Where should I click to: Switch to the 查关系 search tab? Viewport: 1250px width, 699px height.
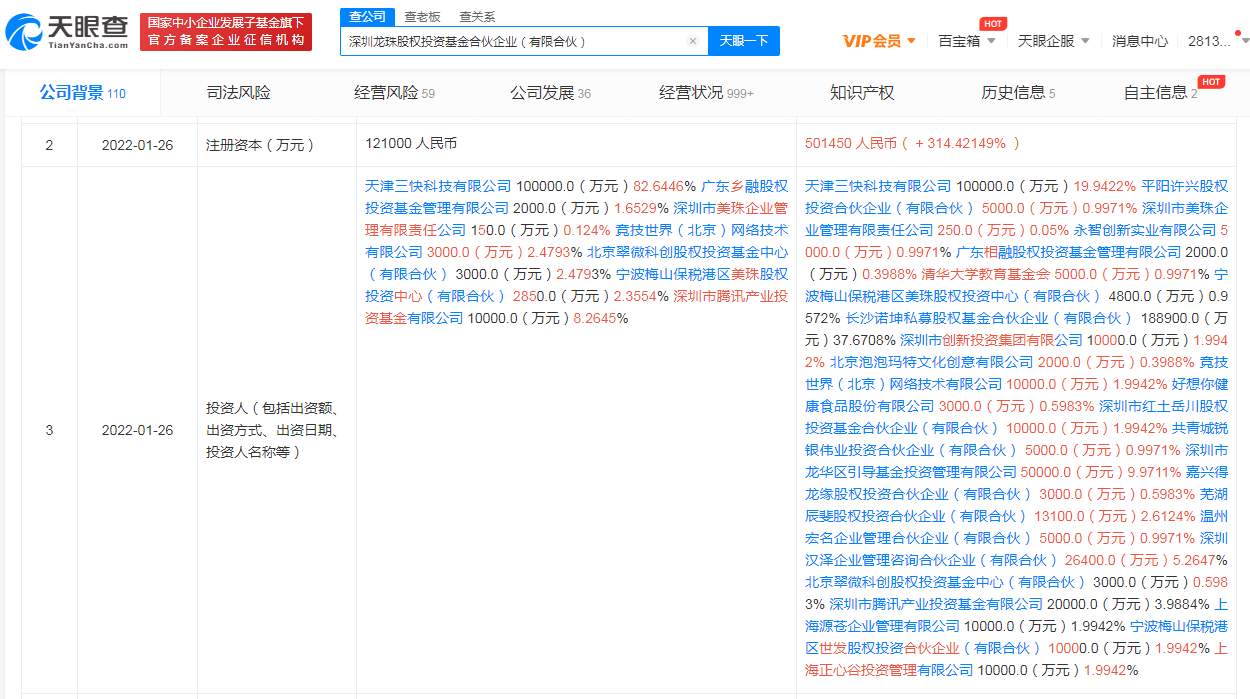[x=477, y=16]
